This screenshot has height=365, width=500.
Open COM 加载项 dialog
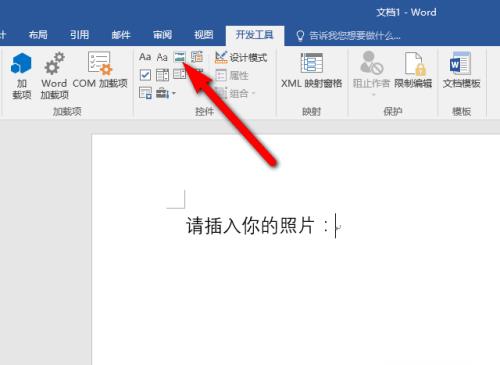(100, 70)
